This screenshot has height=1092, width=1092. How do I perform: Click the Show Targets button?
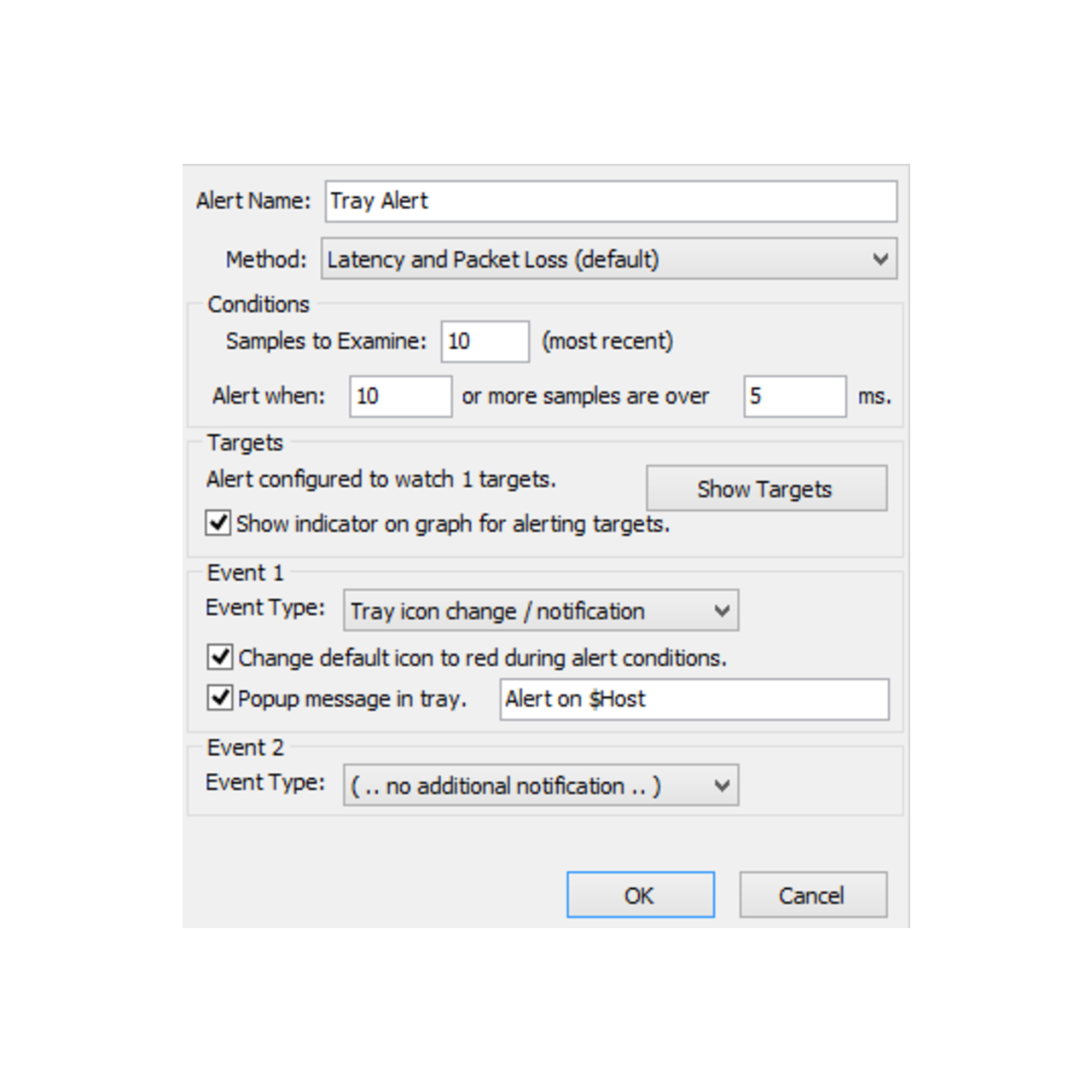coord(765,488)
